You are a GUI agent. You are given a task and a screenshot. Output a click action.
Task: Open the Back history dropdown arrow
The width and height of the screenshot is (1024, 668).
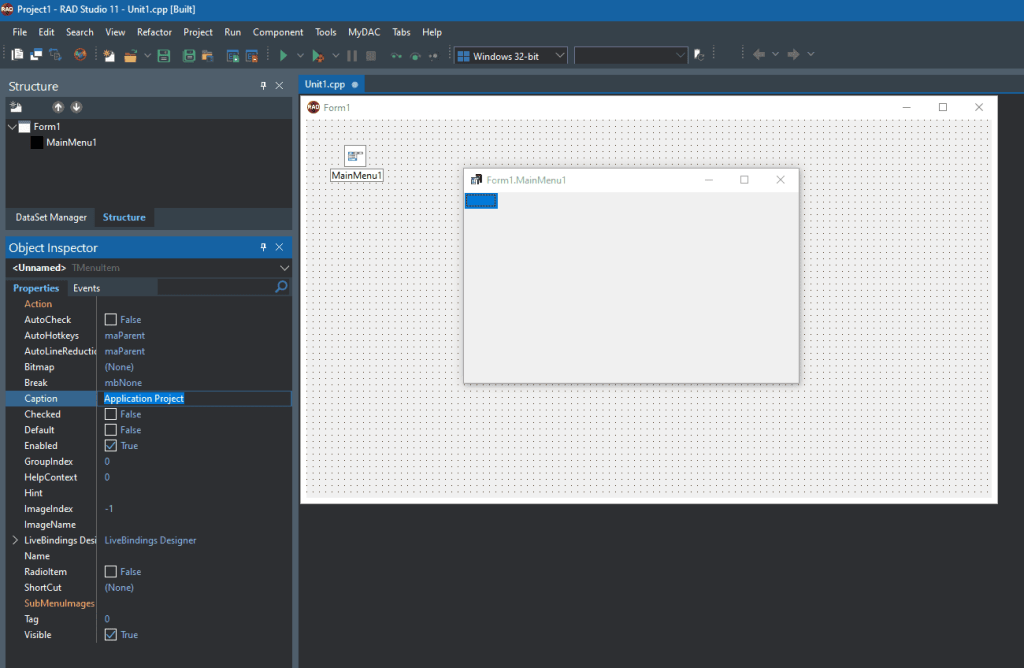775,54
